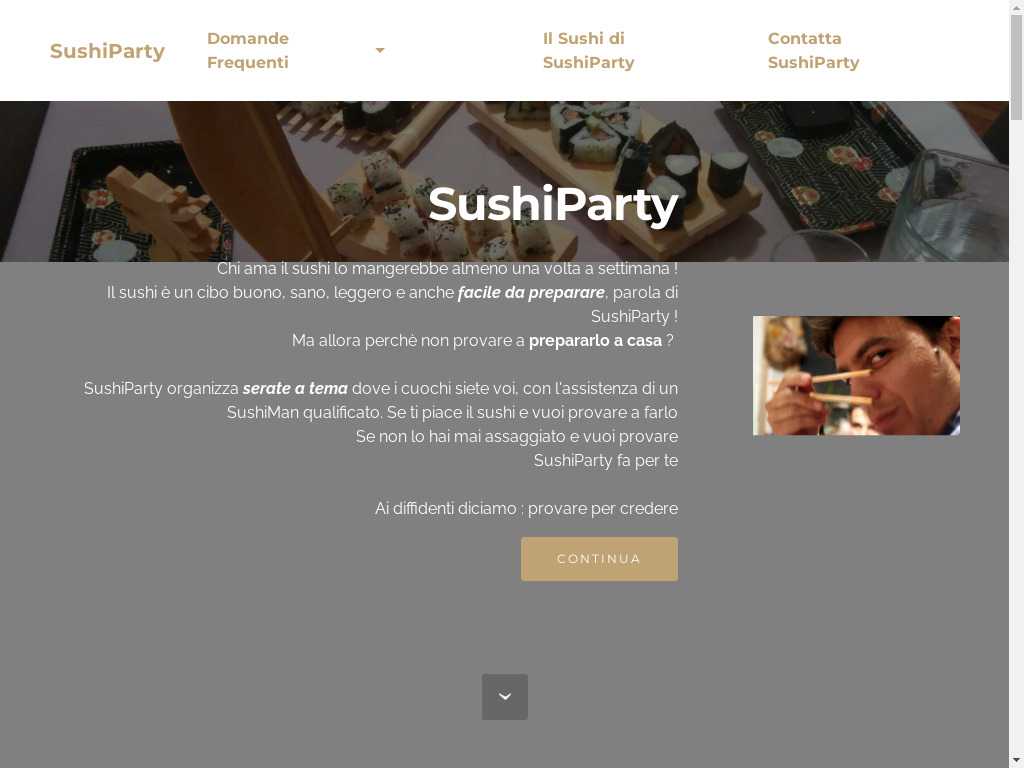Click the 'provare per credere' line

(526, 509)
